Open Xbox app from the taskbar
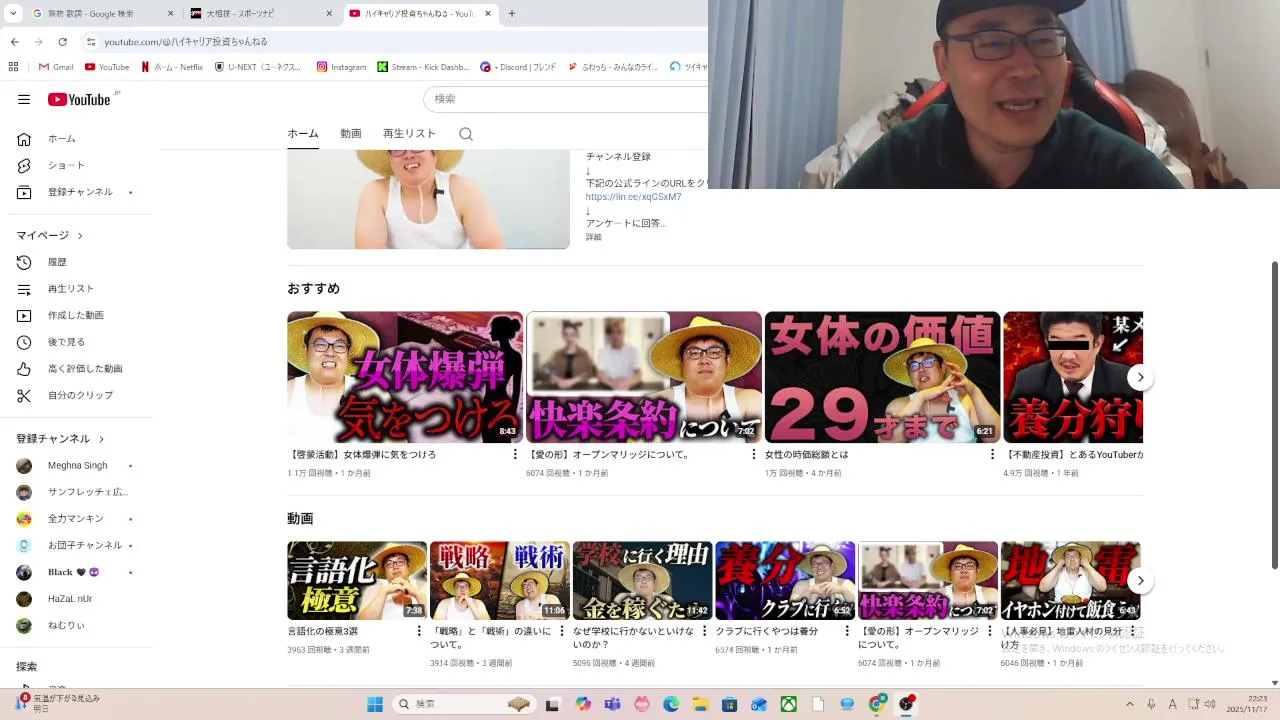 [789, 704]
